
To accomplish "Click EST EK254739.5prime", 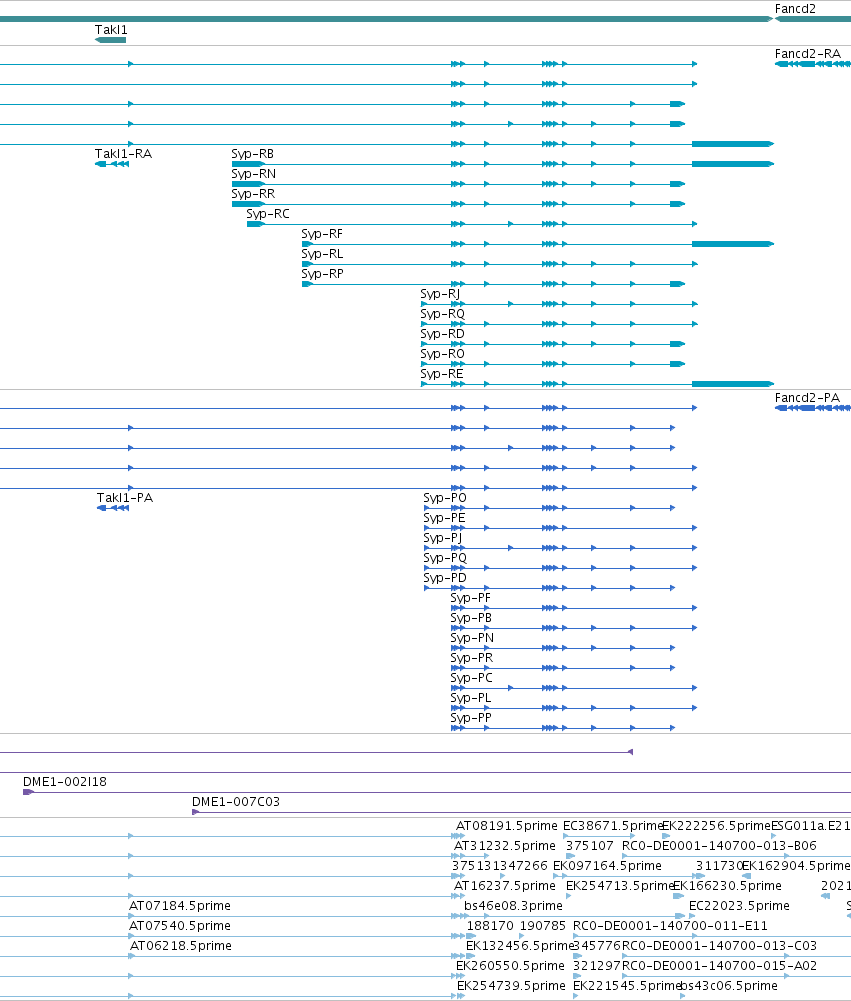I will point(511,986).
